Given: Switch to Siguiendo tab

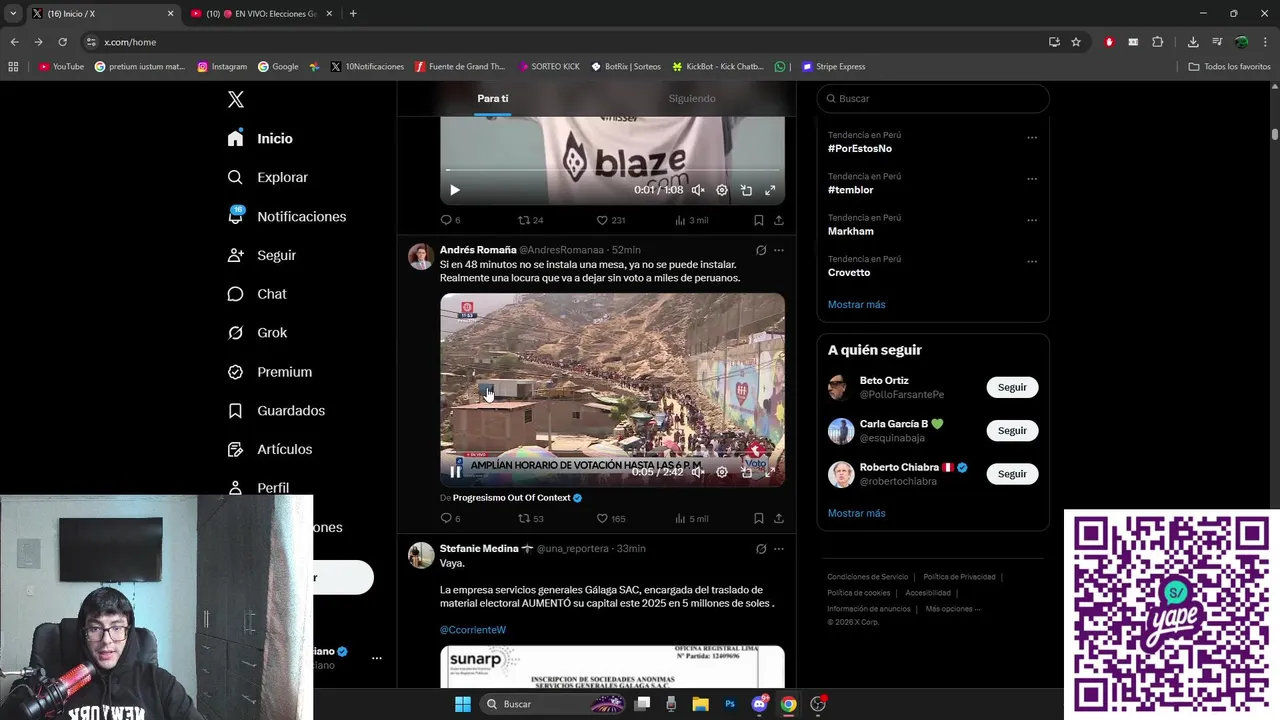Looking at the screenshot, I should [x=692, y=98].
